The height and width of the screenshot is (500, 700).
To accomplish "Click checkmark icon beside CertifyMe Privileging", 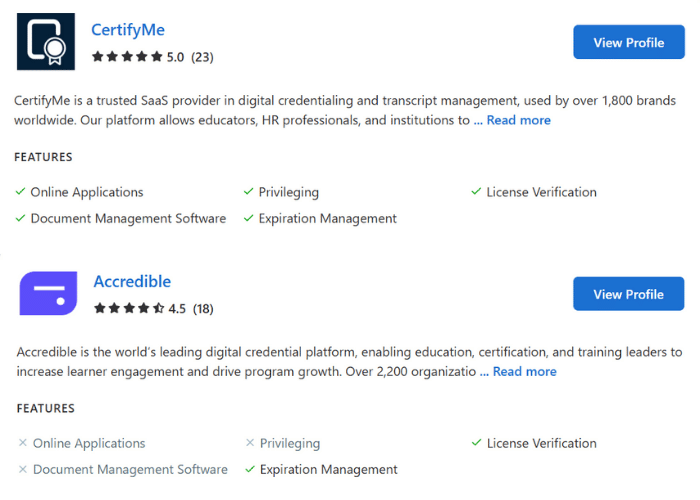I will coord(249,192).
